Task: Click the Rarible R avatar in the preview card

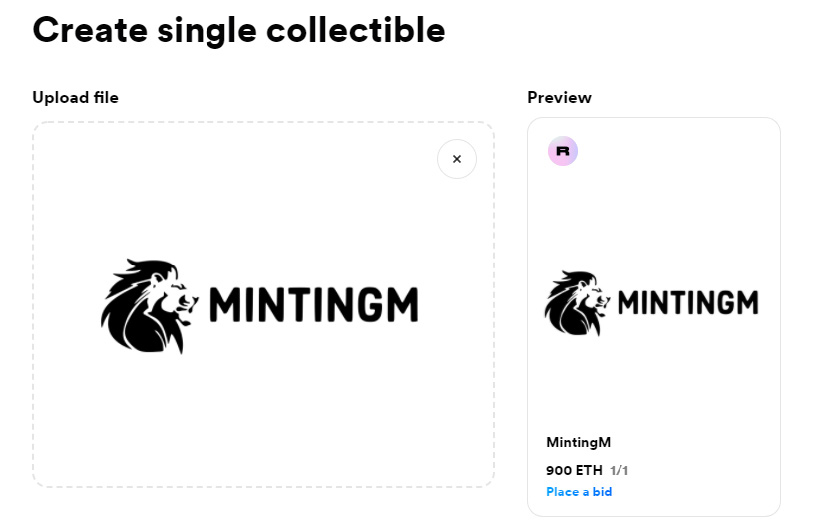Action: [x=563, y=151]
